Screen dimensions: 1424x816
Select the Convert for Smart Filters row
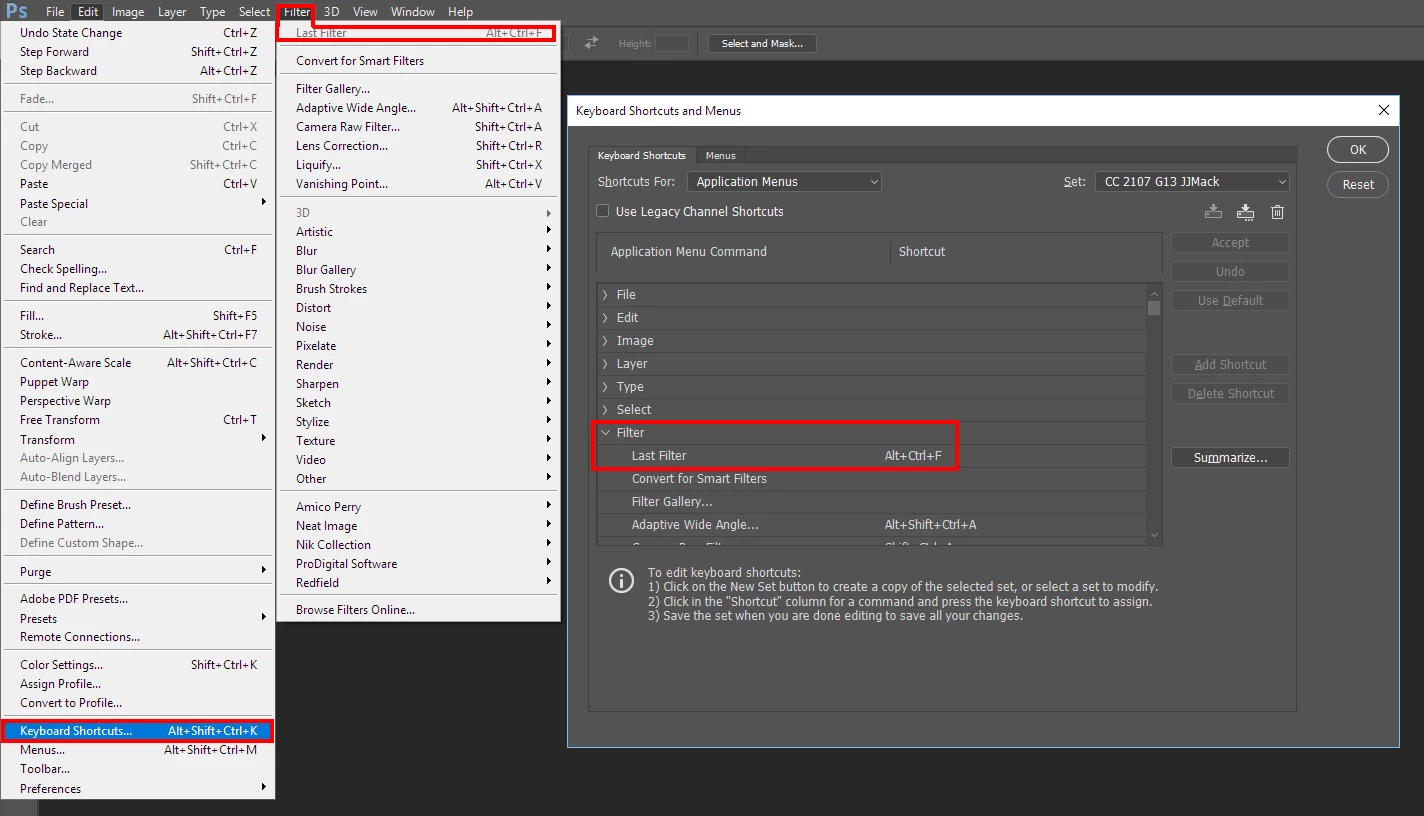click(872, 479)
